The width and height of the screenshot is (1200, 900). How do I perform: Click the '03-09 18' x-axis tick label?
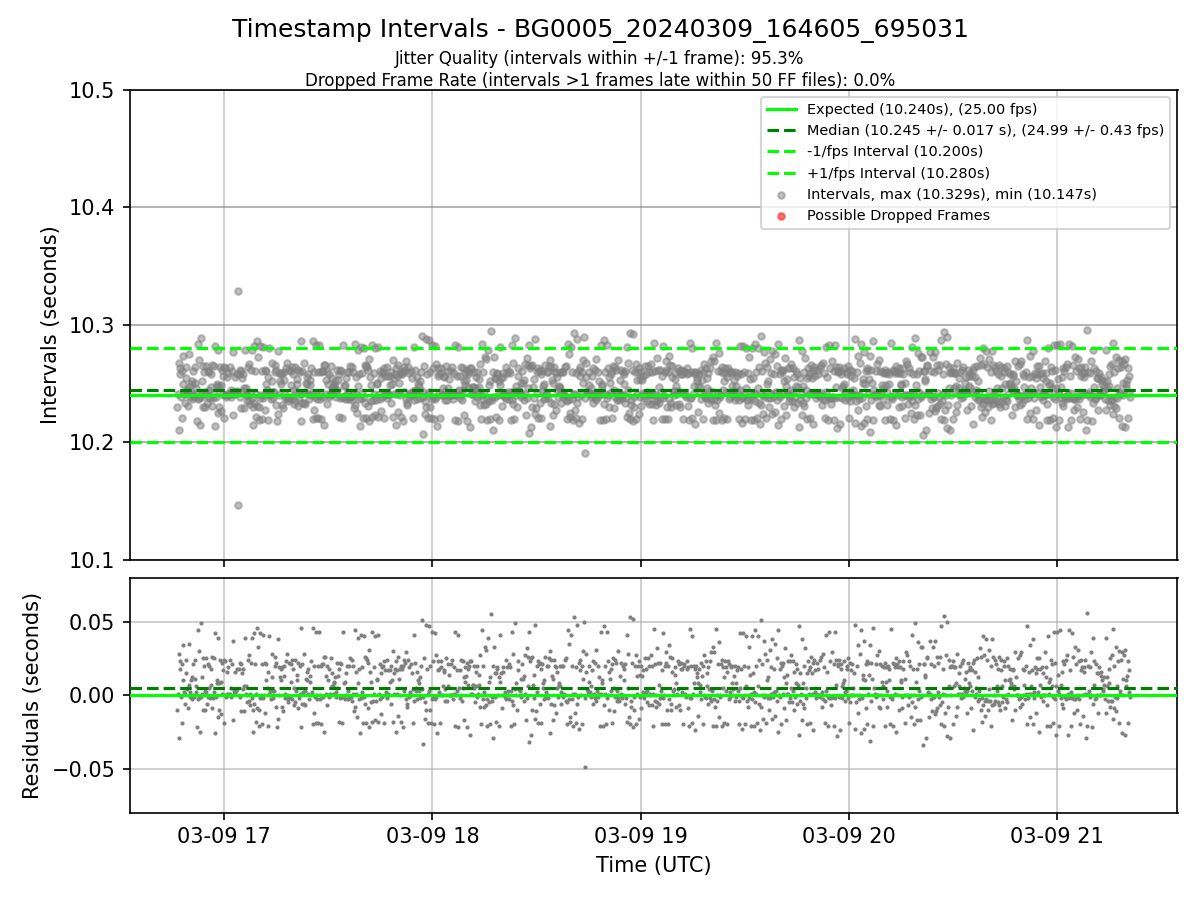click(432, 836)
